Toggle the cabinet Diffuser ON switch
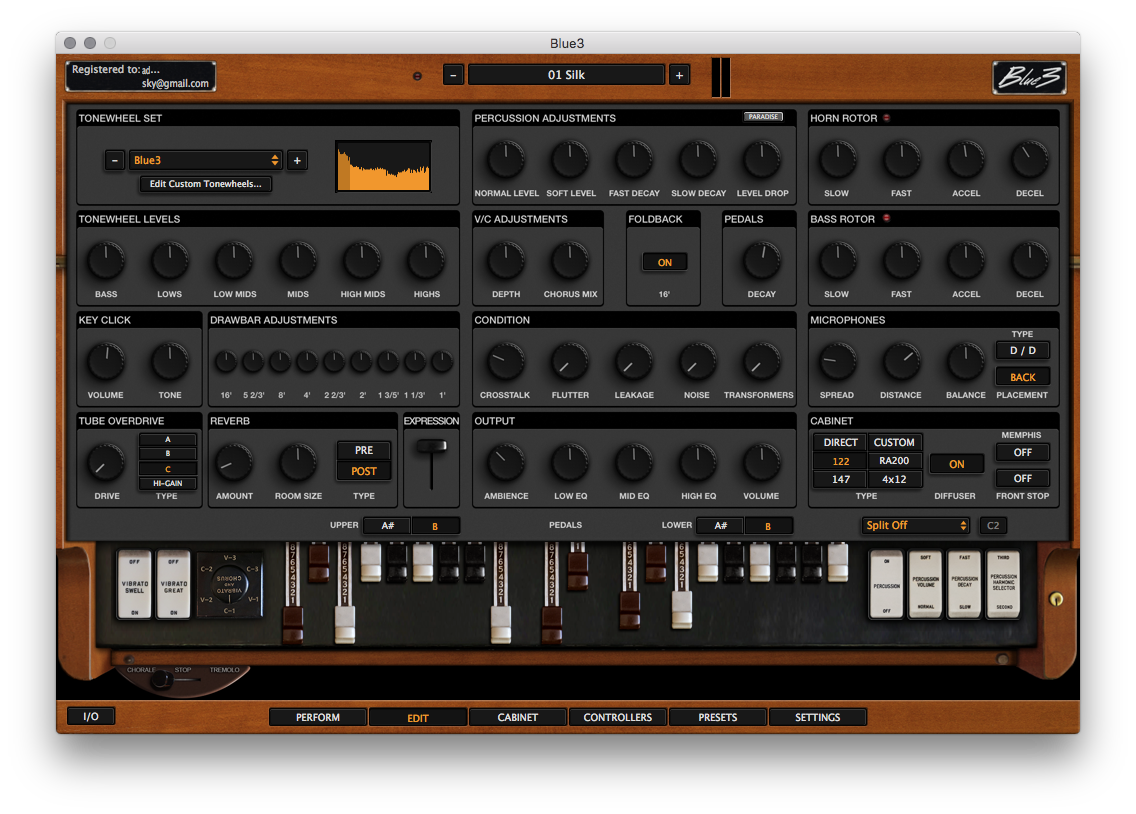This screenshot has width=1136, height=814. tap(957, 464)
